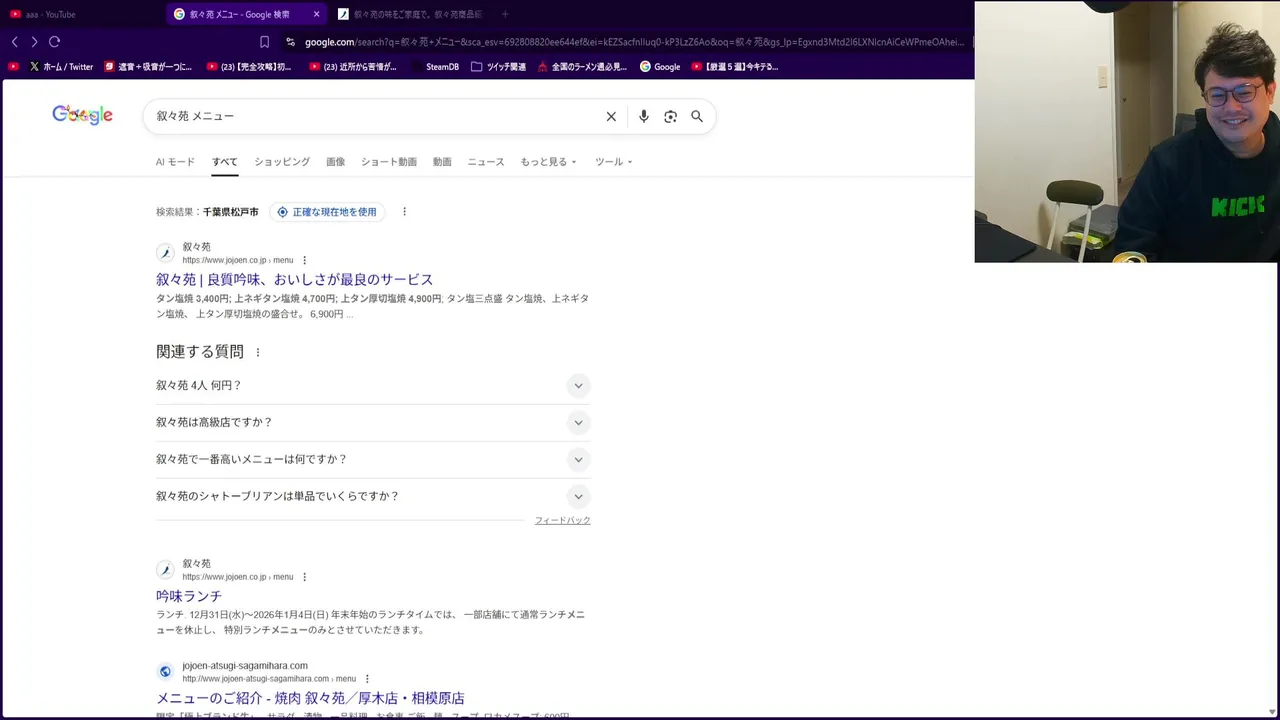Go forward with the browser forward arrow
This screenshot has width=1280, height=720.
(x=34, y=42)
